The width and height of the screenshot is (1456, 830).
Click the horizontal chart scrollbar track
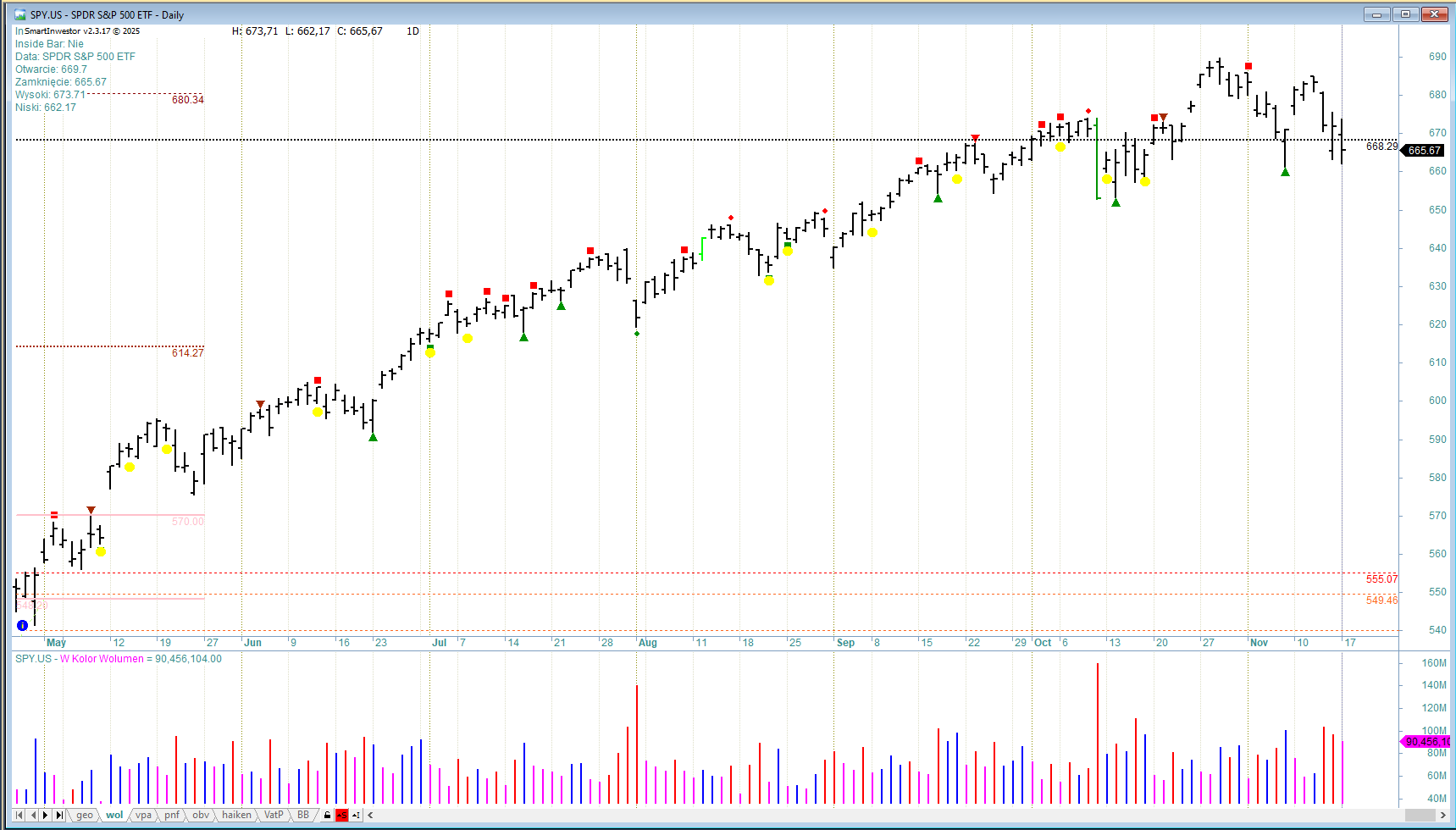click(x=906, y=816)
